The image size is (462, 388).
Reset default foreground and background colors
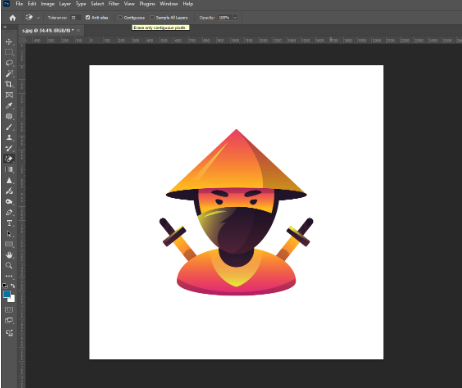coord(5,286)
